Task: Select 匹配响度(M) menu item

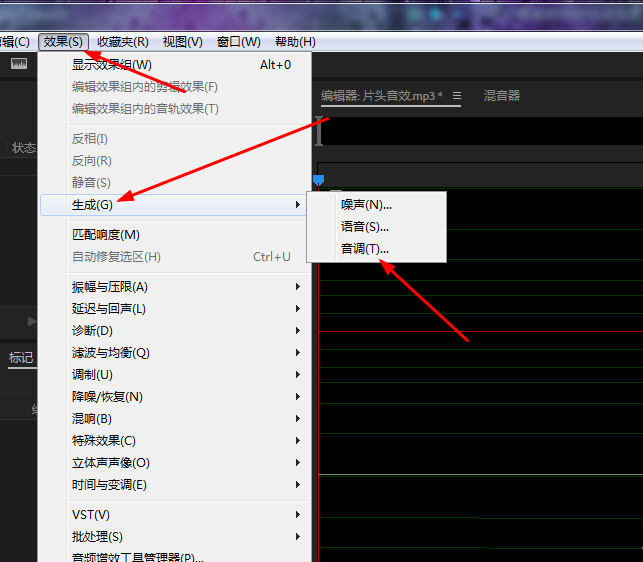Action: coord(176,235)
